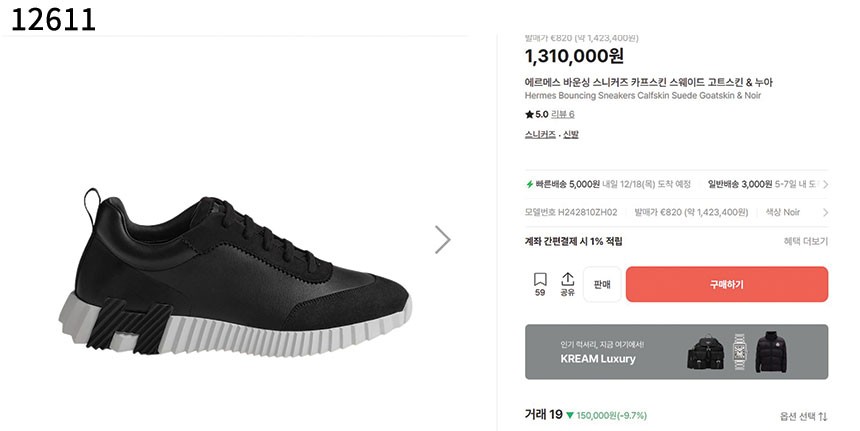This screenshot has width=860, height=431.
Task: Click the next image arrow beside the shoe
Action: pos(442,240)
